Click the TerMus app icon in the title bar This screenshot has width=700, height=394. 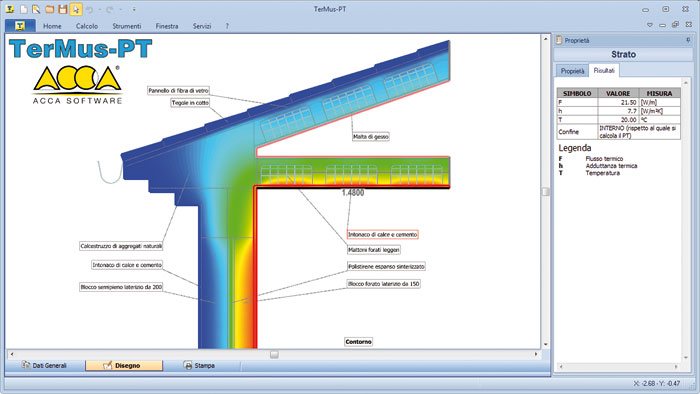click(x=10, y=9)
